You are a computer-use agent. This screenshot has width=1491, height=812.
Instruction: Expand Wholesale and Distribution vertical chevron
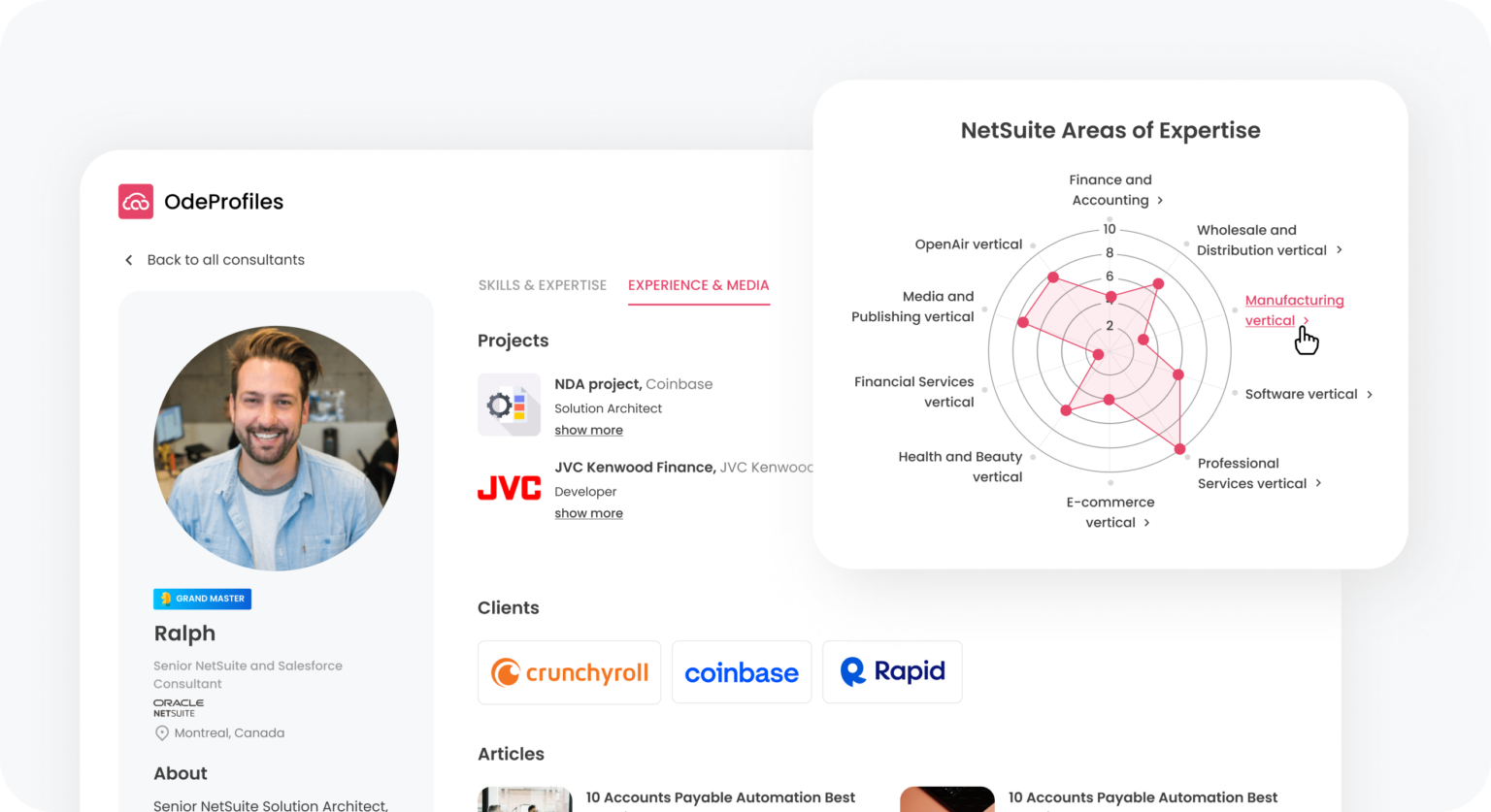[1340, 250]
